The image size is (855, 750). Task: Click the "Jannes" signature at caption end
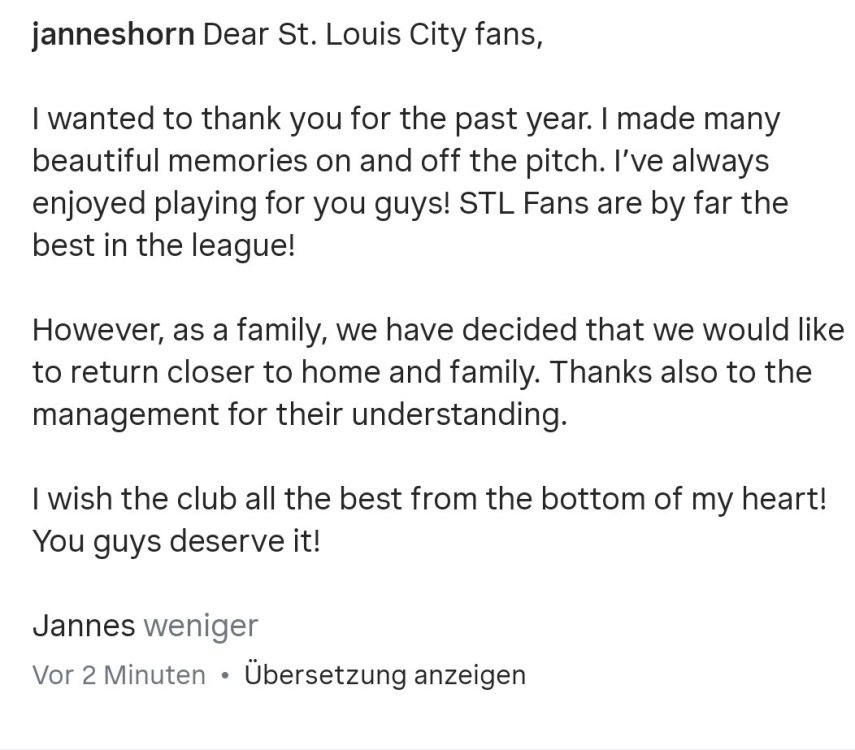83,627
